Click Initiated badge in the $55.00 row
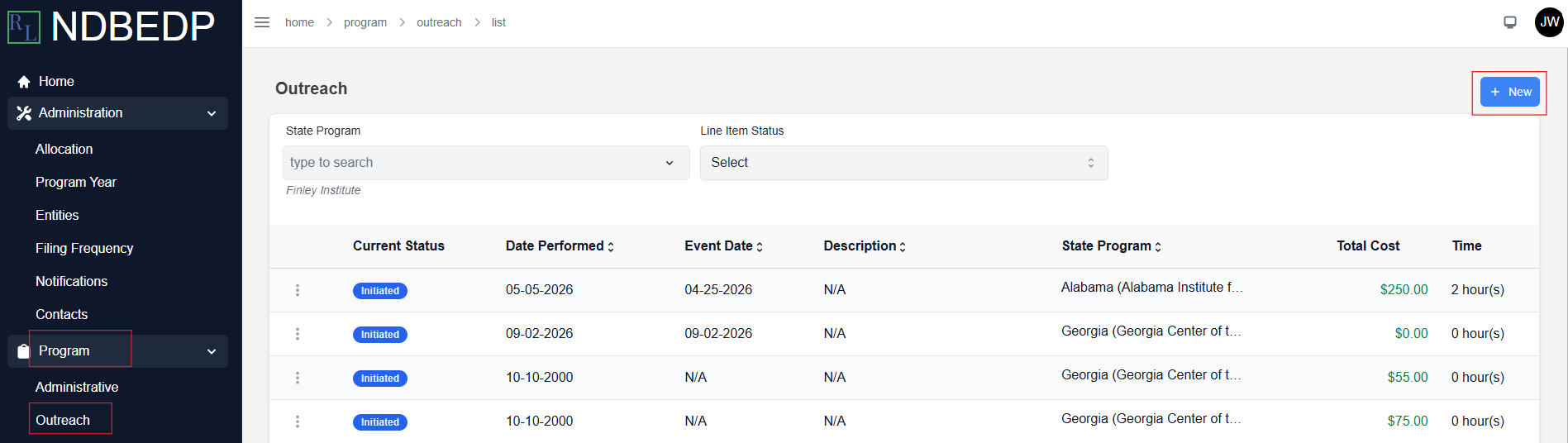The width and height of the screenshot is (1568, 443). [x=380, y=379]
